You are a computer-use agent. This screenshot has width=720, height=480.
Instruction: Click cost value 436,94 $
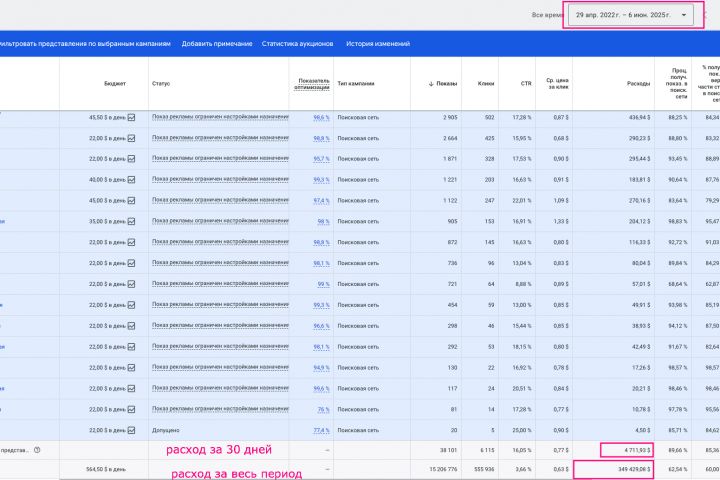click(639, 118)
